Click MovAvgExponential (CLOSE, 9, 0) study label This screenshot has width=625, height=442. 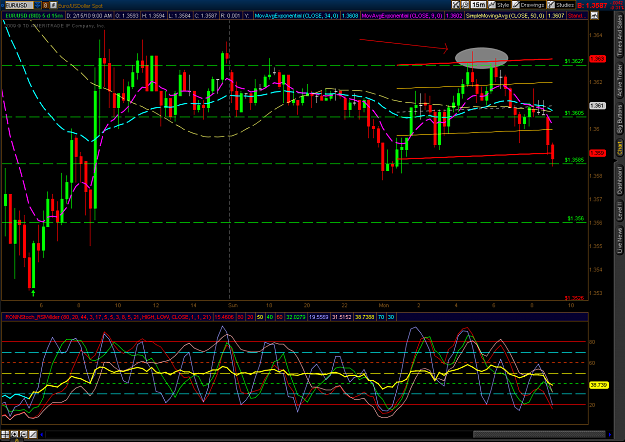coord(402,16)
